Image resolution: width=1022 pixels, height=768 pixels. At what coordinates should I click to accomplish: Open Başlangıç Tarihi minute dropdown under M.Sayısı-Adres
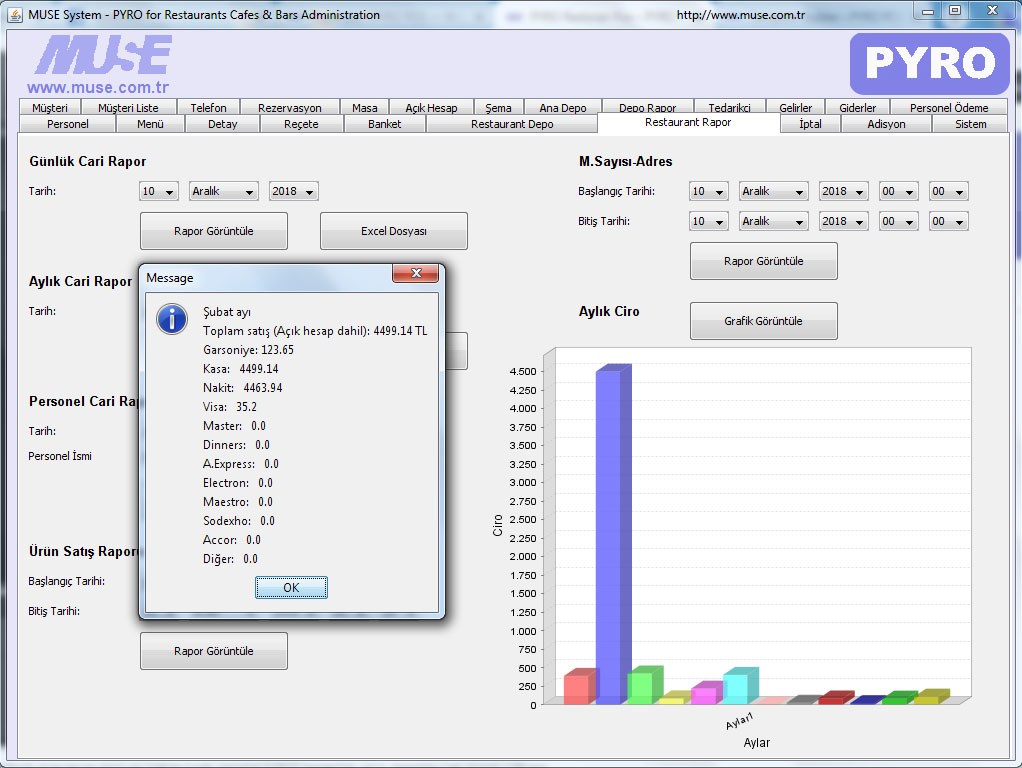(x=948, y=191)
